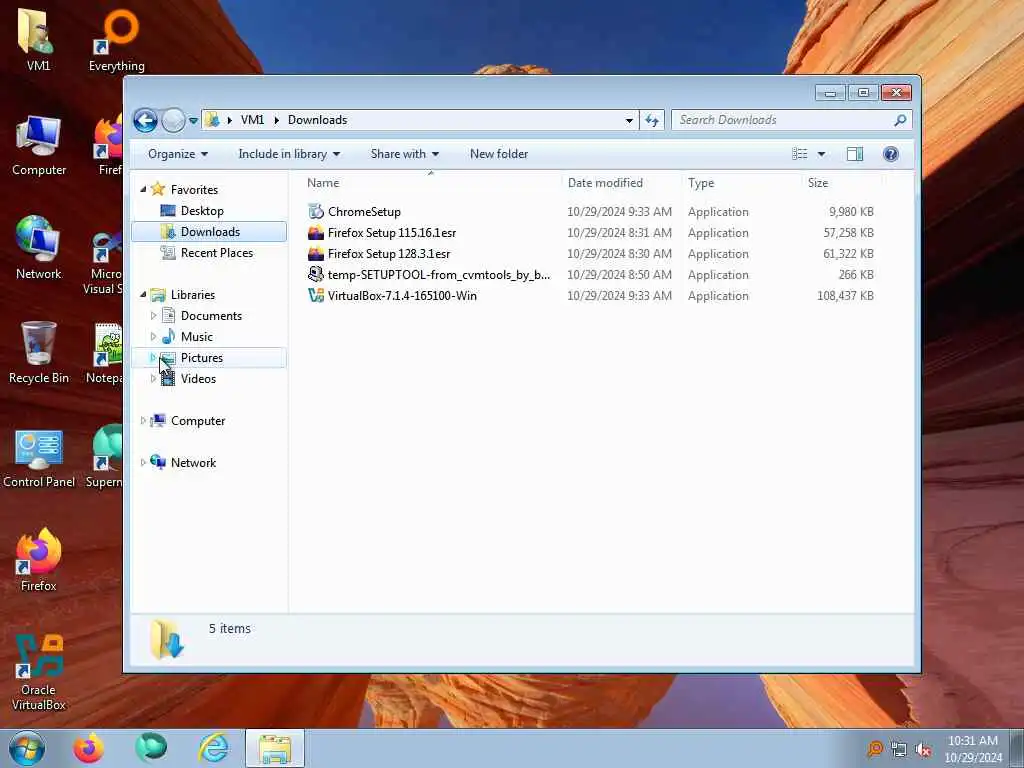Select Downloads under Favorites
Viewport: 1024px width, 768px height.
tap(209, 232)
